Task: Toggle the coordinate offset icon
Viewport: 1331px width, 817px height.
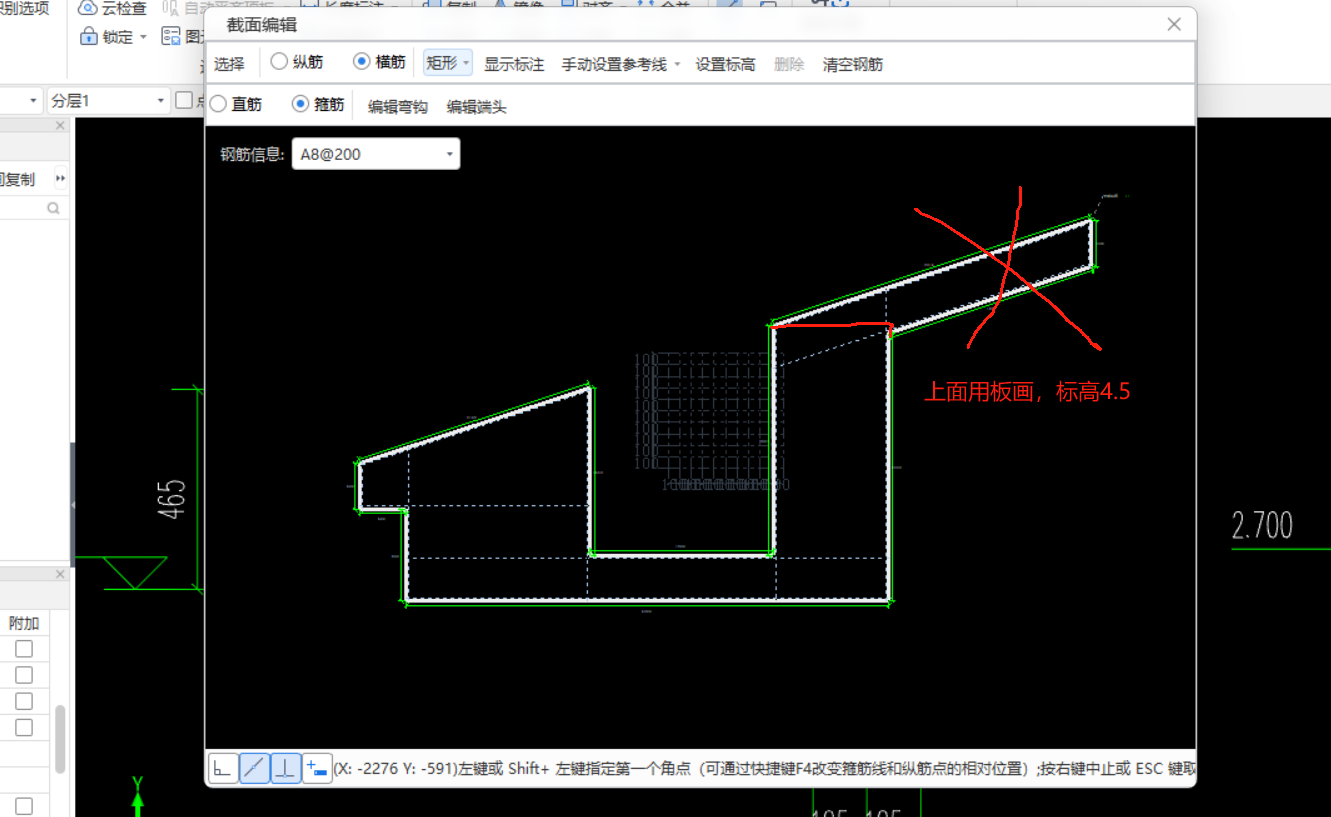Action: click(317, 769)
